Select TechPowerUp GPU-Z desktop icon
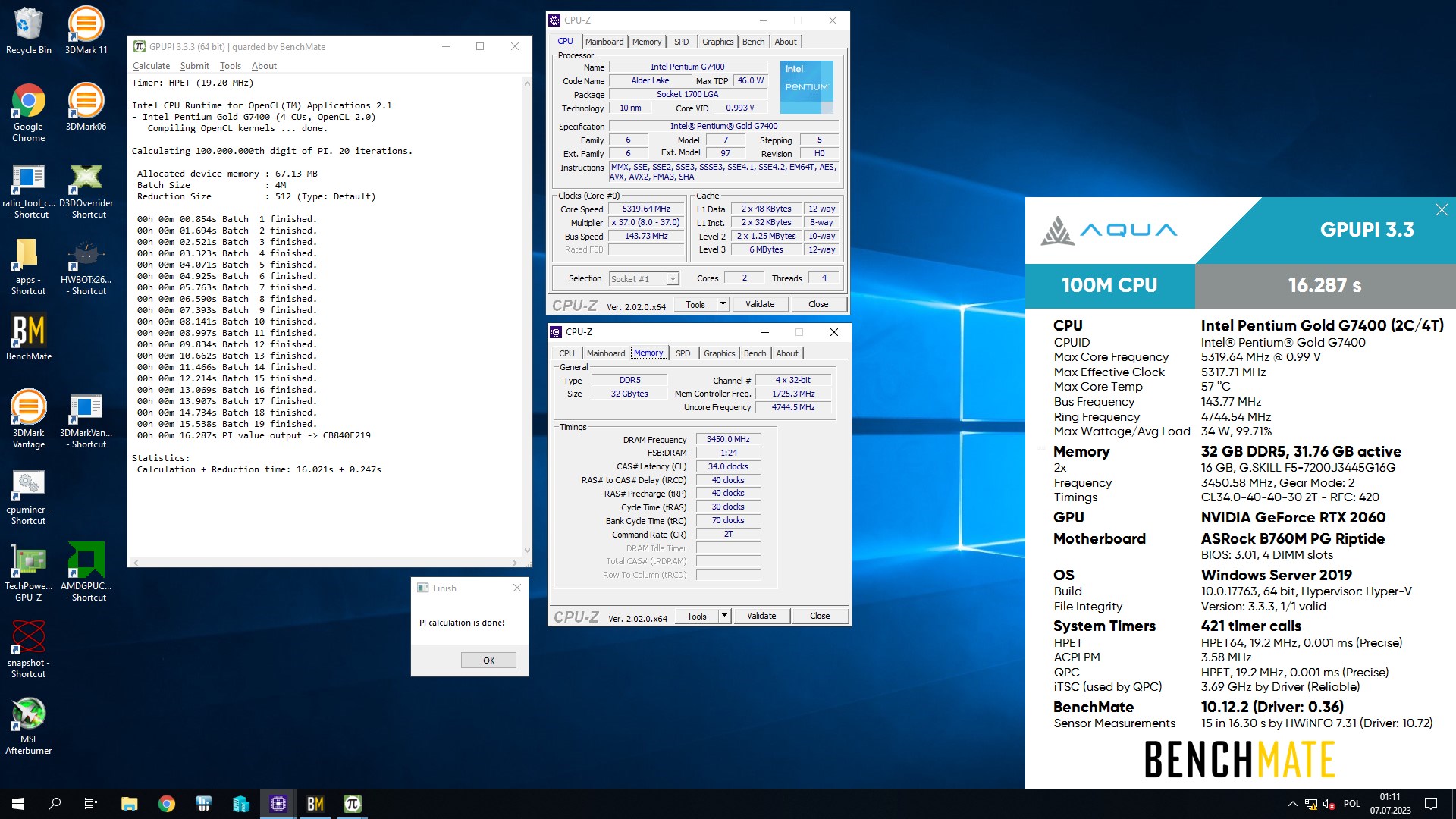Viewport: 1456px width, 819px height. (28, 573)
